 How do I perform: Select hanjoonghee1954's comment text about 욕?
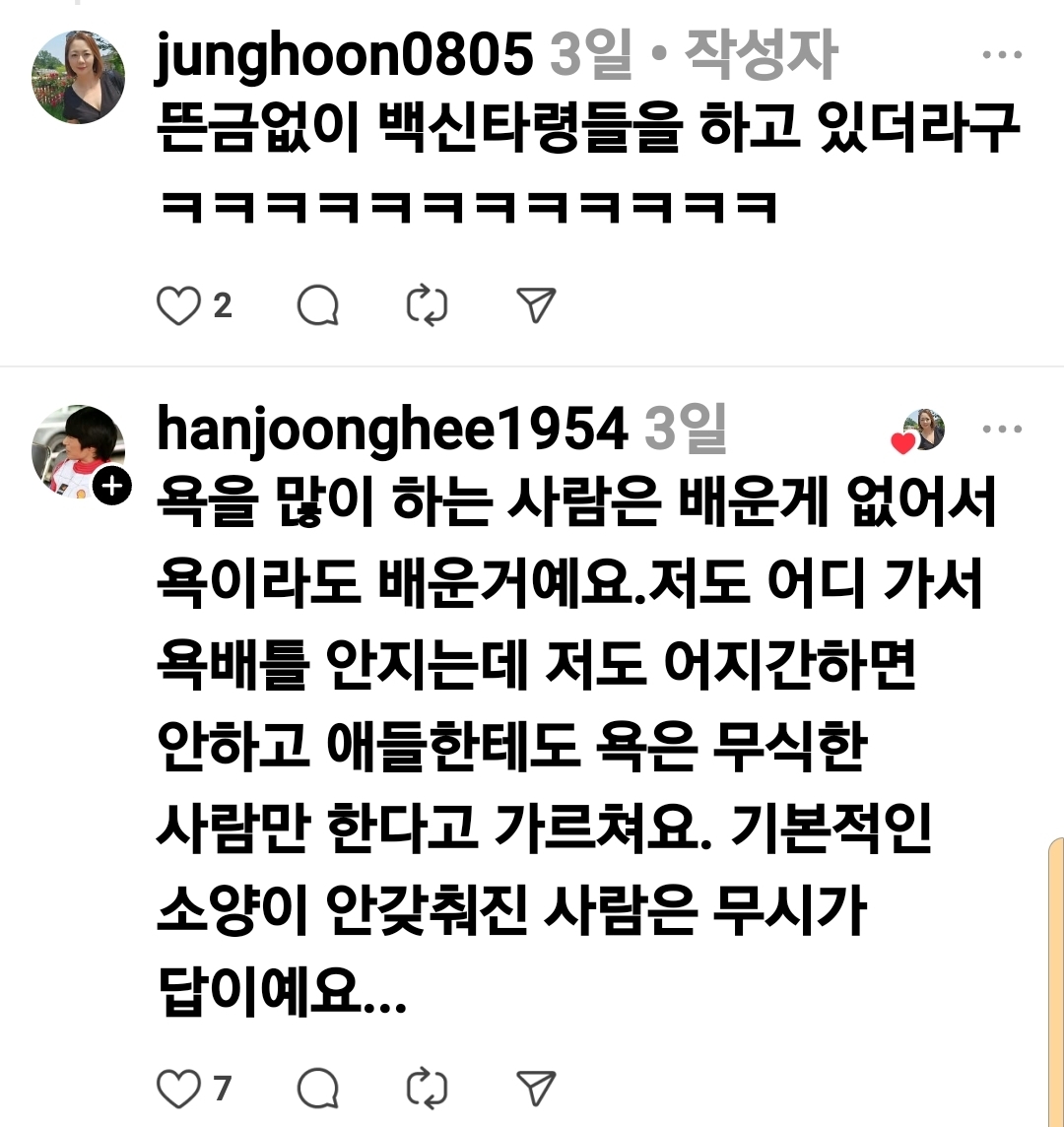coord(576,746)
